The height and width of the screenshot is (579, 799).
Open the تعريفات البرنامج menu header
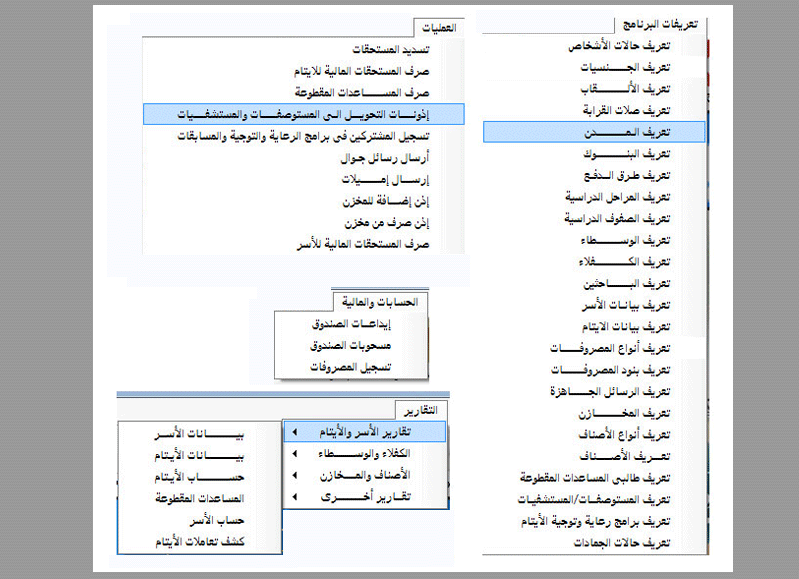point(660,24)
